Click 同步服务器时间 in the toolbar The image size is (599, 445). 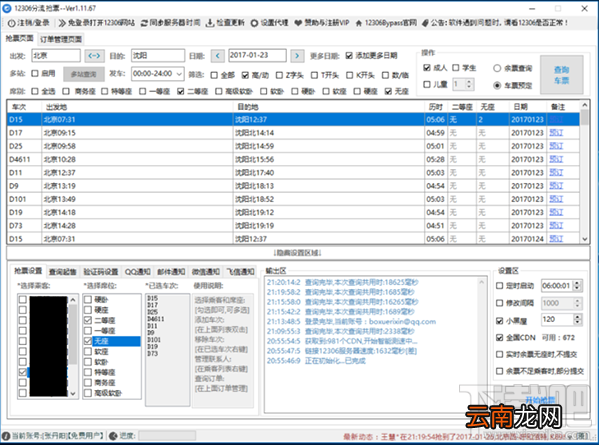click(x=170, y=23)
